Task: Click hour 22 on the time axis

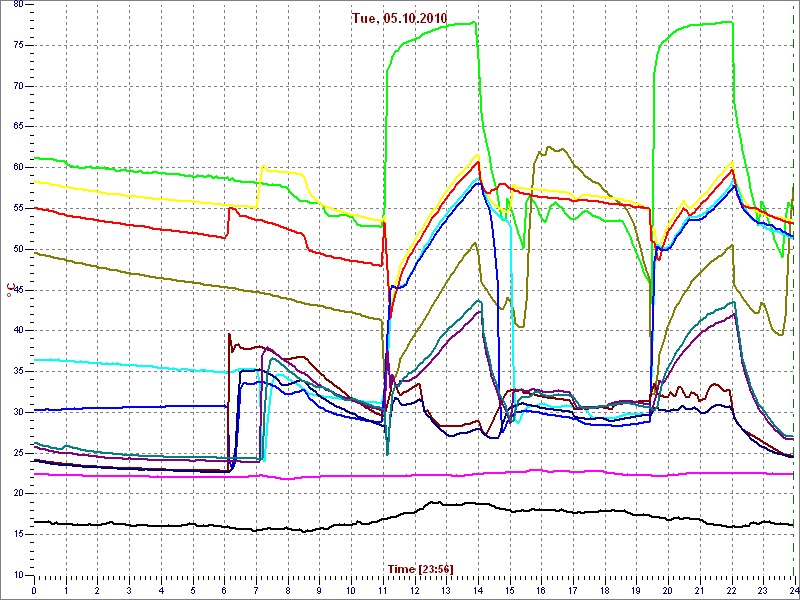Action: [x=731, y=590]
